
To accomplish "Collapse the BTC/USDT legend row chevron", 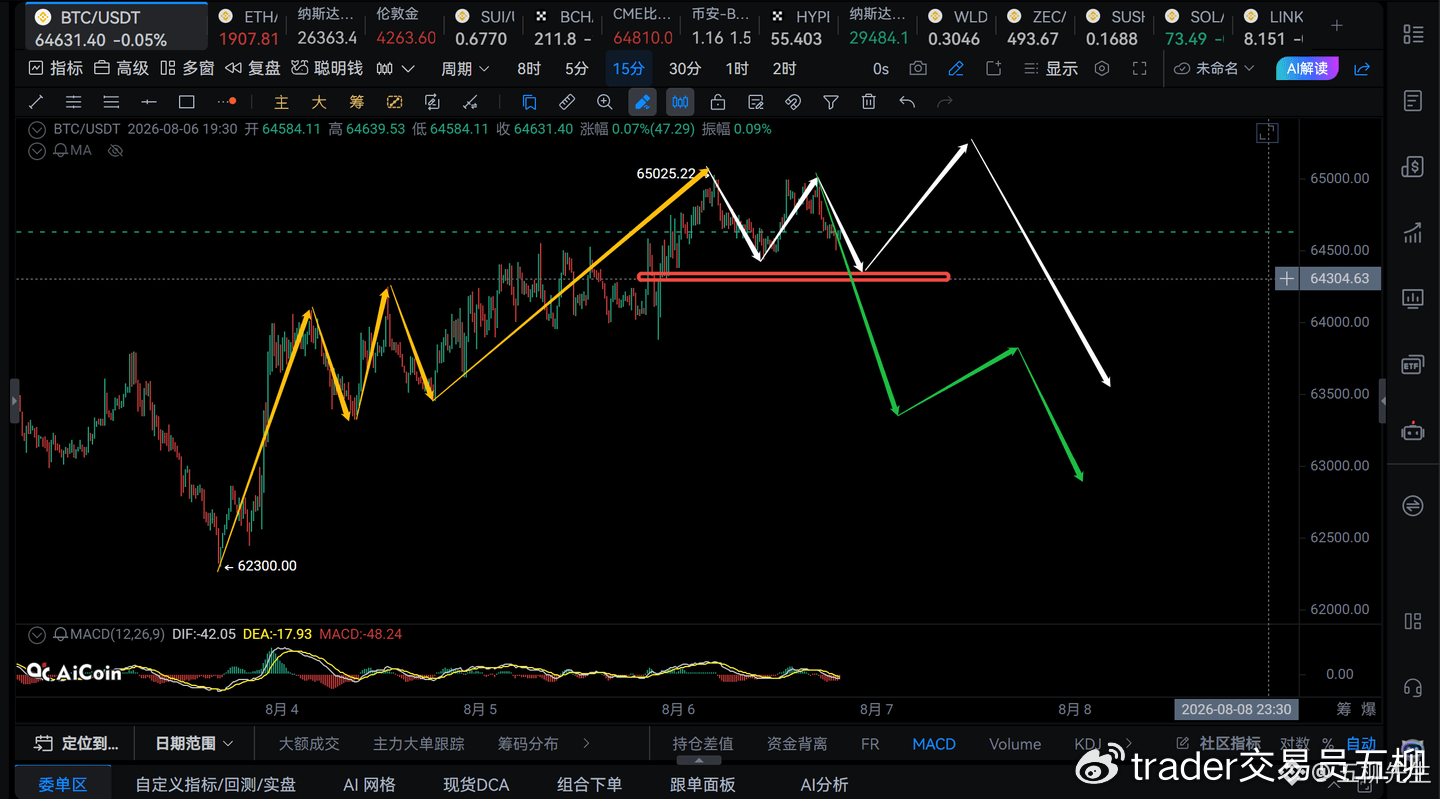I will [37, 129].
